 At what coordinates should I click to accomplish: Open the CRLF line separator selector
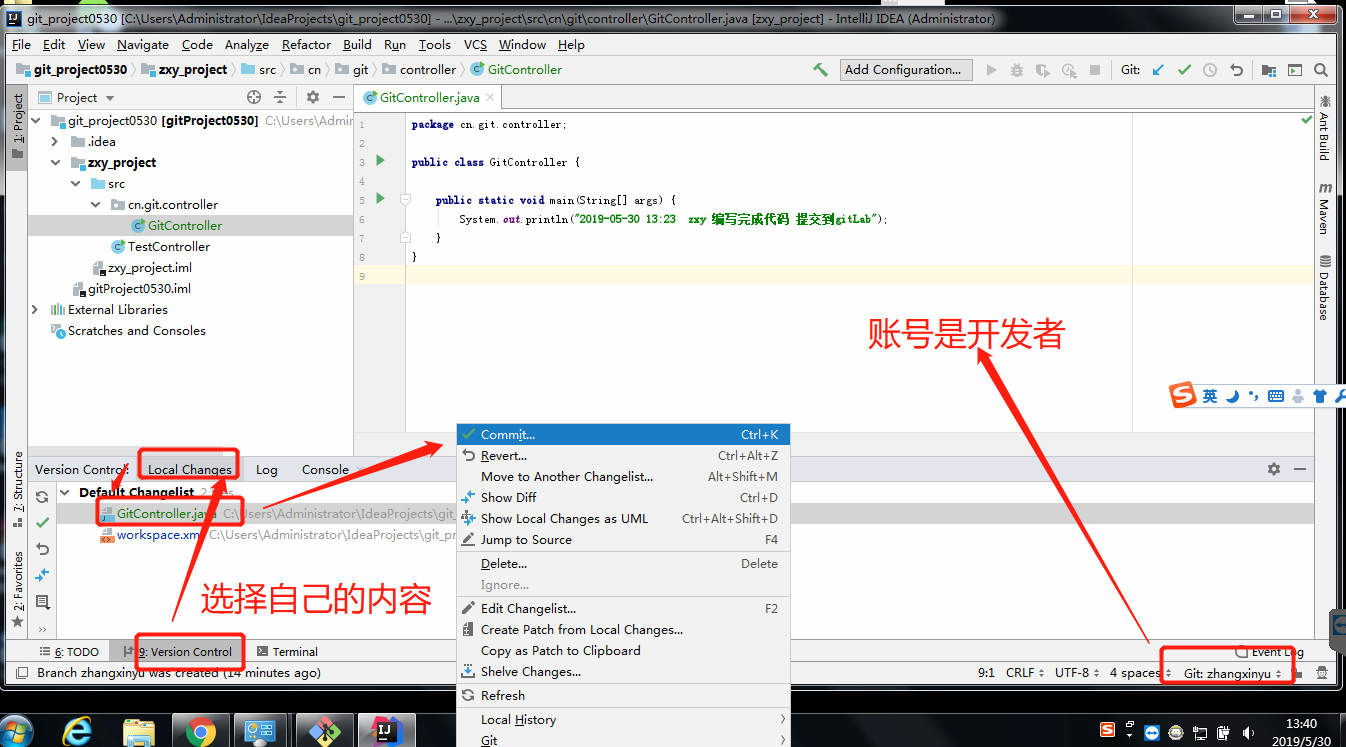click(x=1025, y=673)
